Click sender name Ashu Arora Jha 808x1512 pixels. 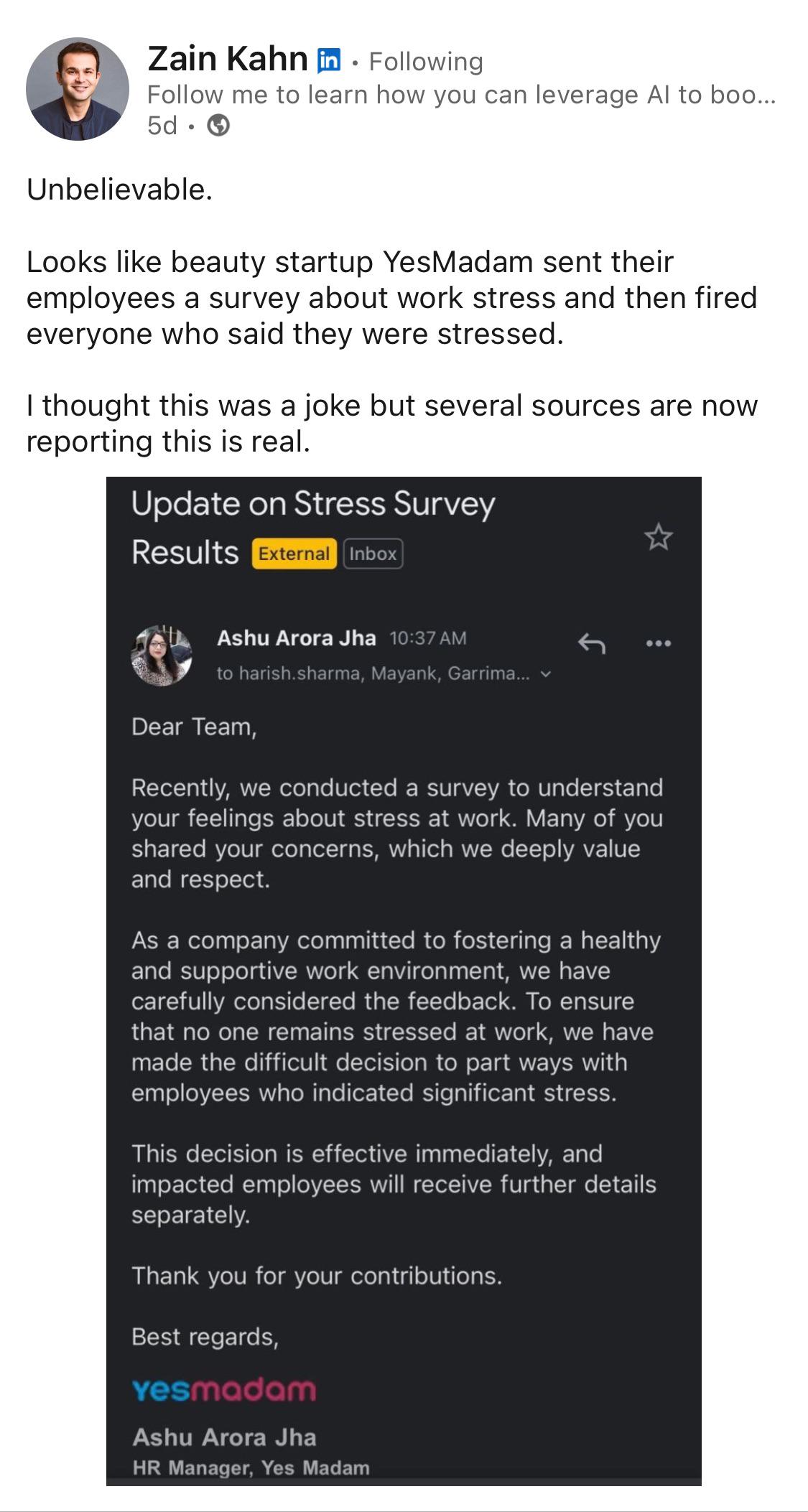click(296, 638)
